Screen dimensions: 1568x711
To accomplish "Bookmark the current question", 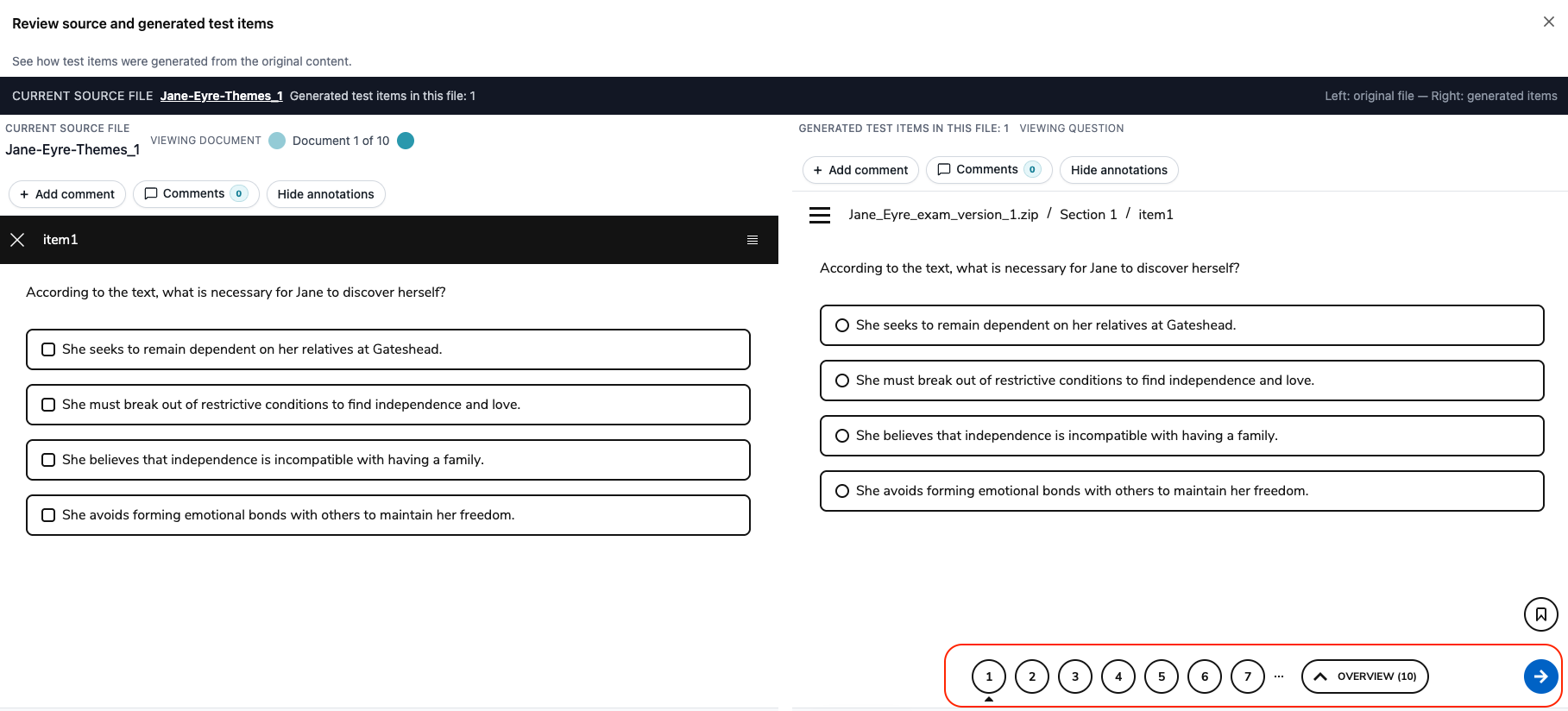I will [1540, 614].
